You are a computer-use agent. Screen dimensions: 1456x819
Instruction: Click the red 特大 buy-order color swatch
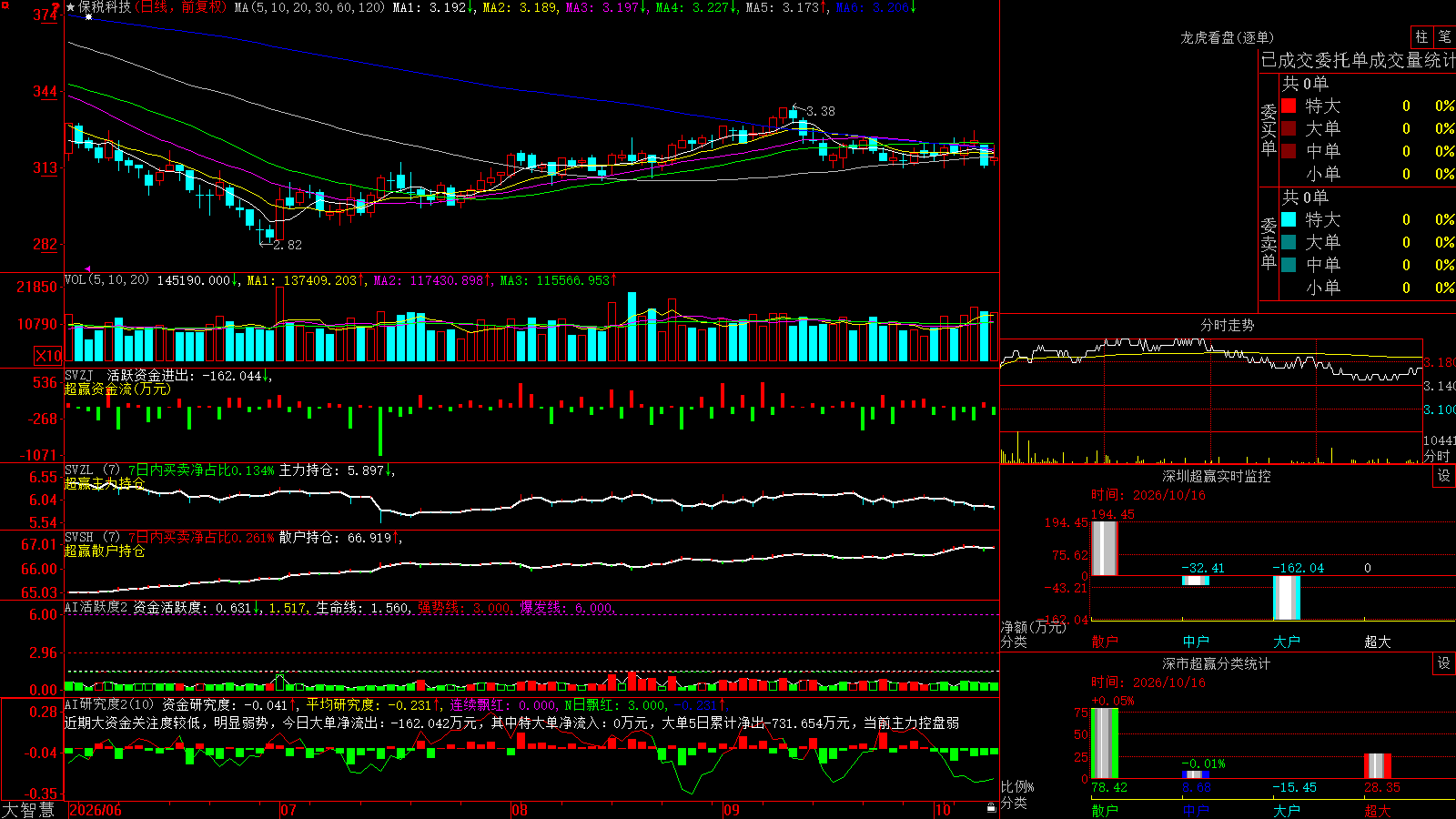[1289, 106]
